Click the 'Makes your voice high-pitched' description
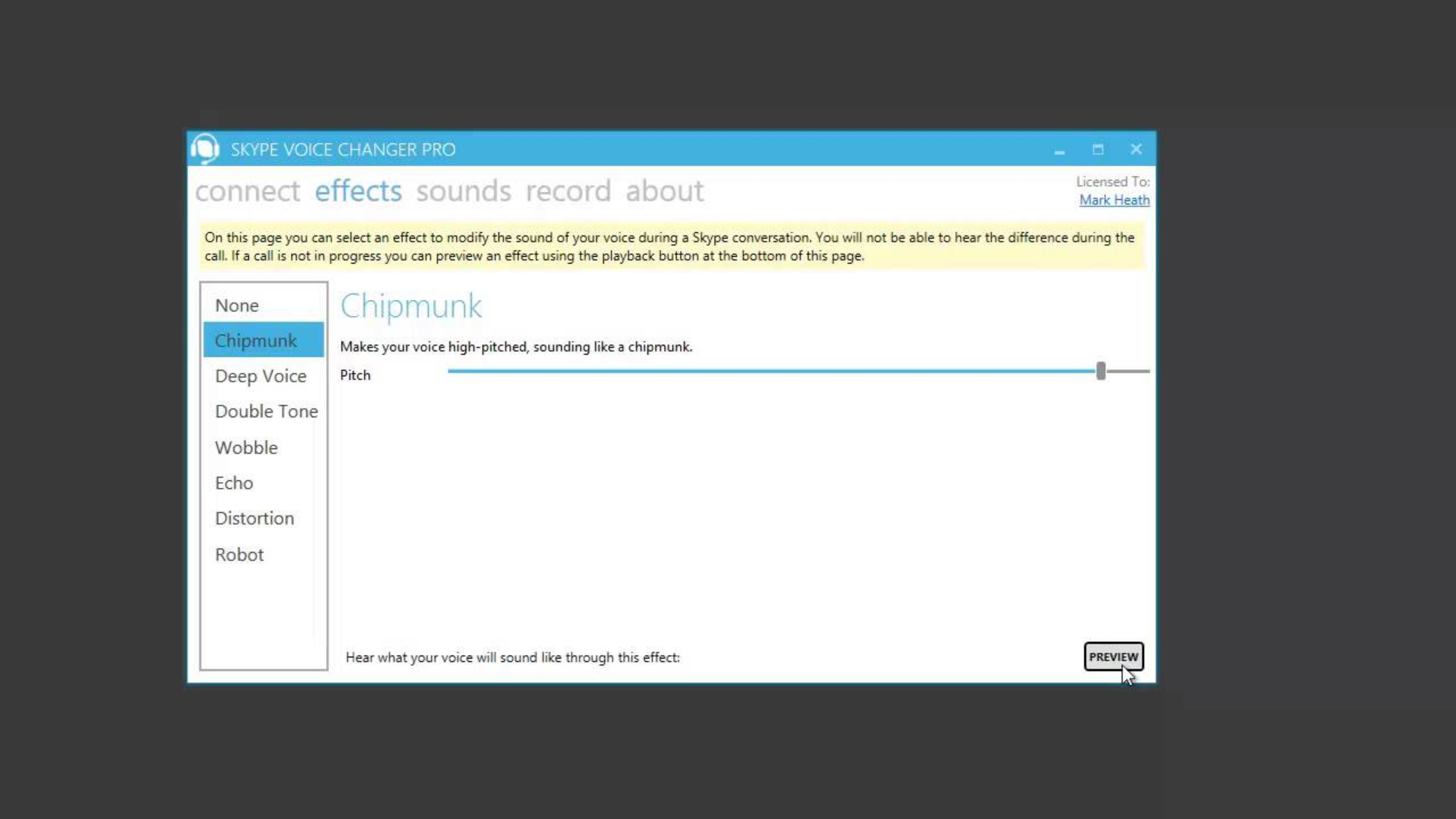This screenshot has width=1456, height=819. [x=516, y=347]
